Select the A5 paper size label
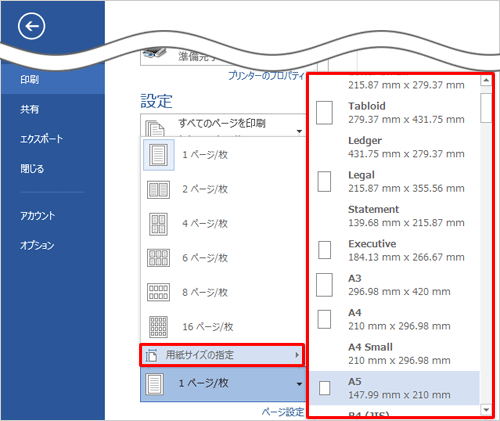 pos(355,381)
